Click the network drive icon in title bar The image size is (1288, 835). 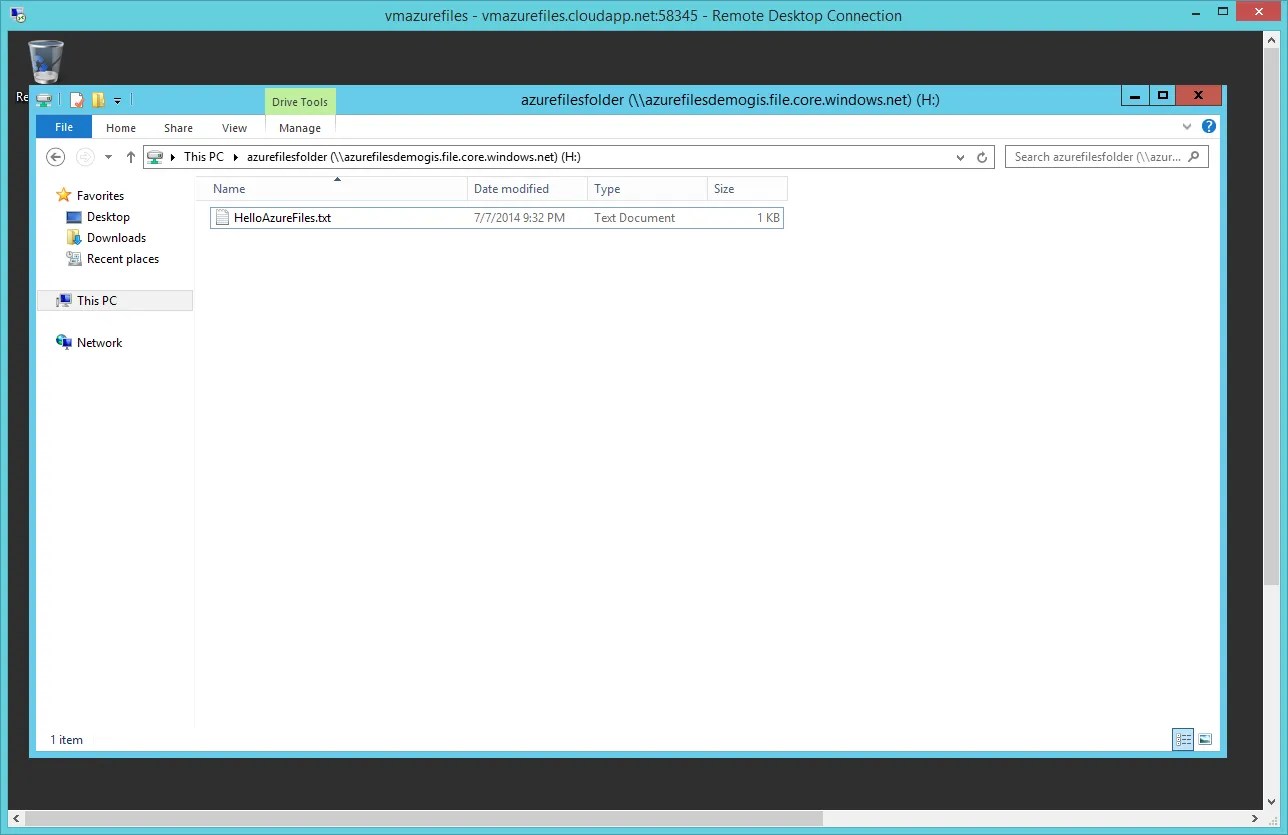[x=44, y=99]
